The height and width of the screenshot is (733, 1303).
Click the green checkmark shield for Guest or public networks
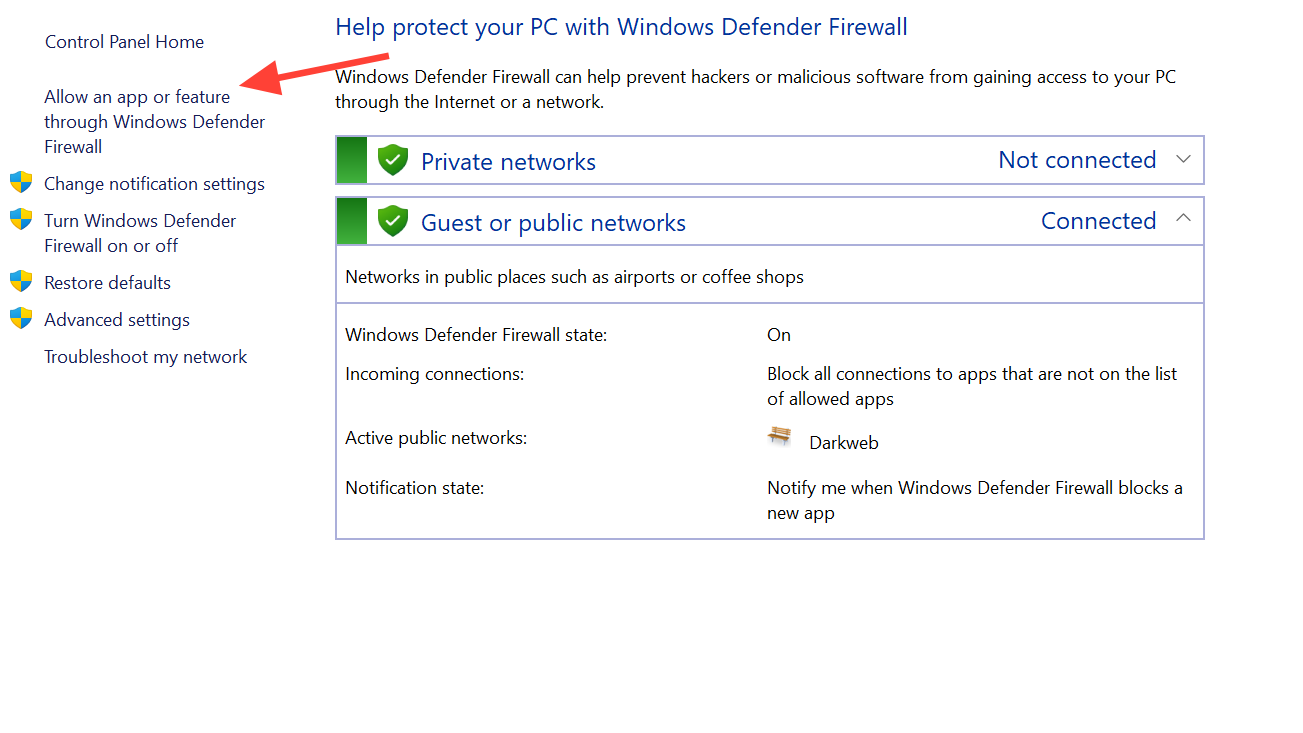tap(393, 221)
